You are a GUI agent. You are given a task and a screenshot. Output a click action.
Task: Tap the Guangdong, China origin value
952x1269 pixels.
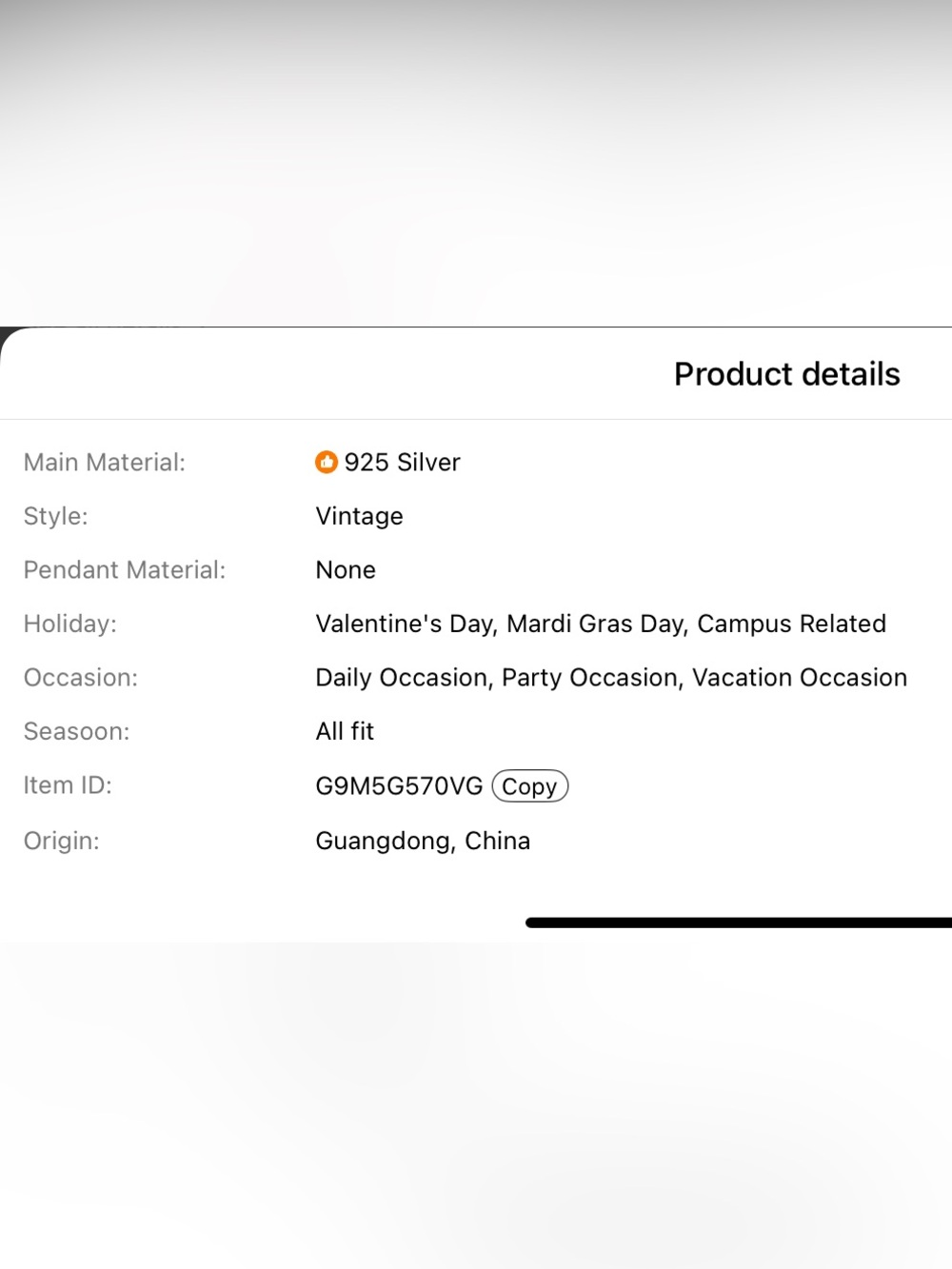(x=424, y=841)
